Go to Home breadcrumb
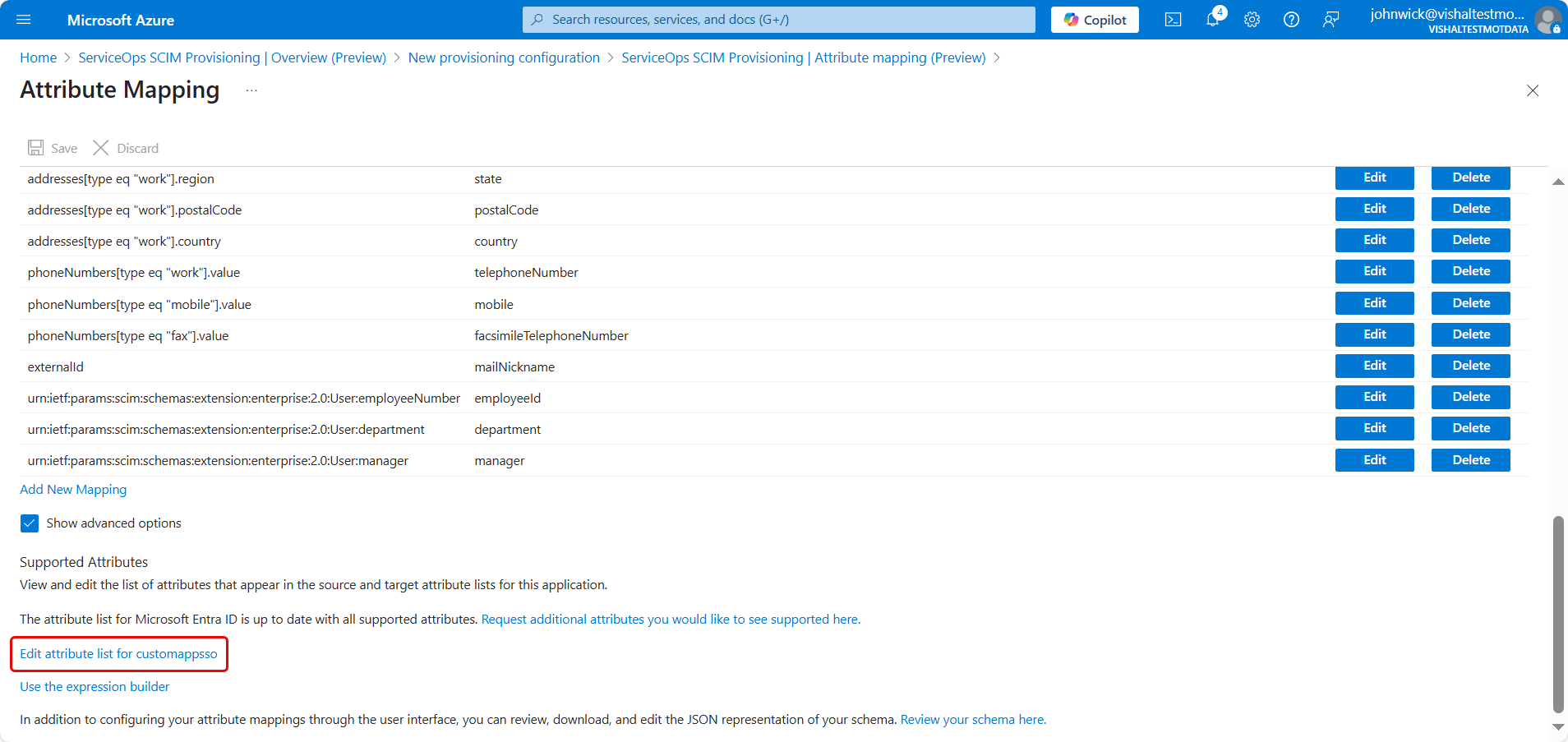Image resolution: width=1568 pixels, height=742 pixels. pos(38,58)
